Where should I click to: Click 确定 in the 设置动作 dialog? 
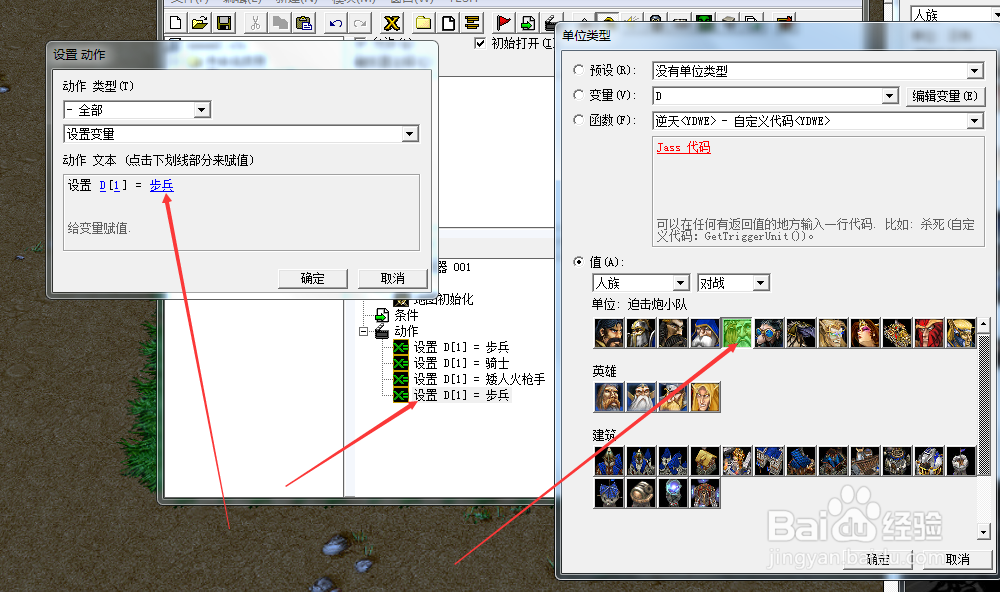pyautogui.click(x=312, y=278)
